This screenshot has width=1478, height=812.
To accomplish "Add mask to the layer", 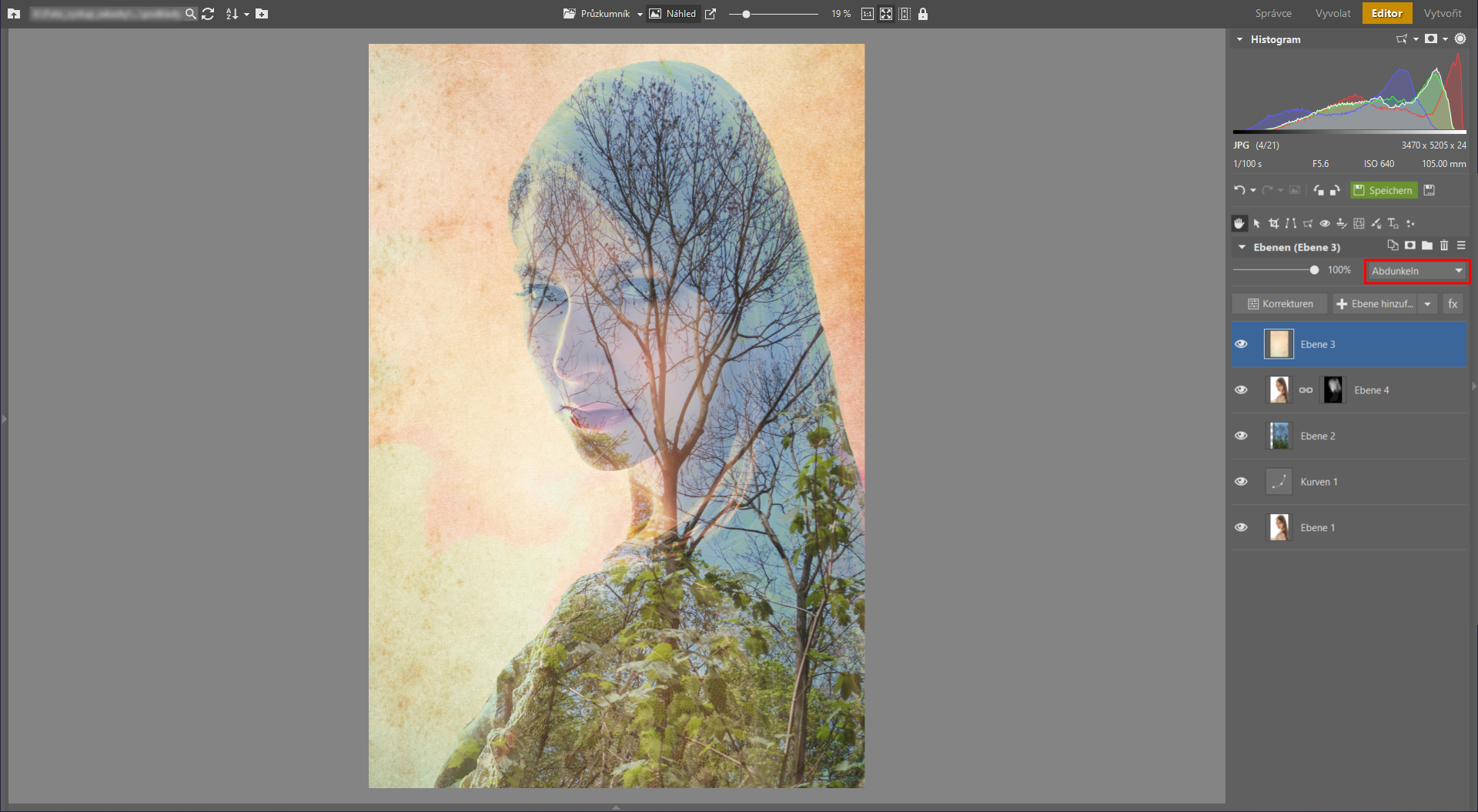I will pyautogui.click(x=1409, y=246).
